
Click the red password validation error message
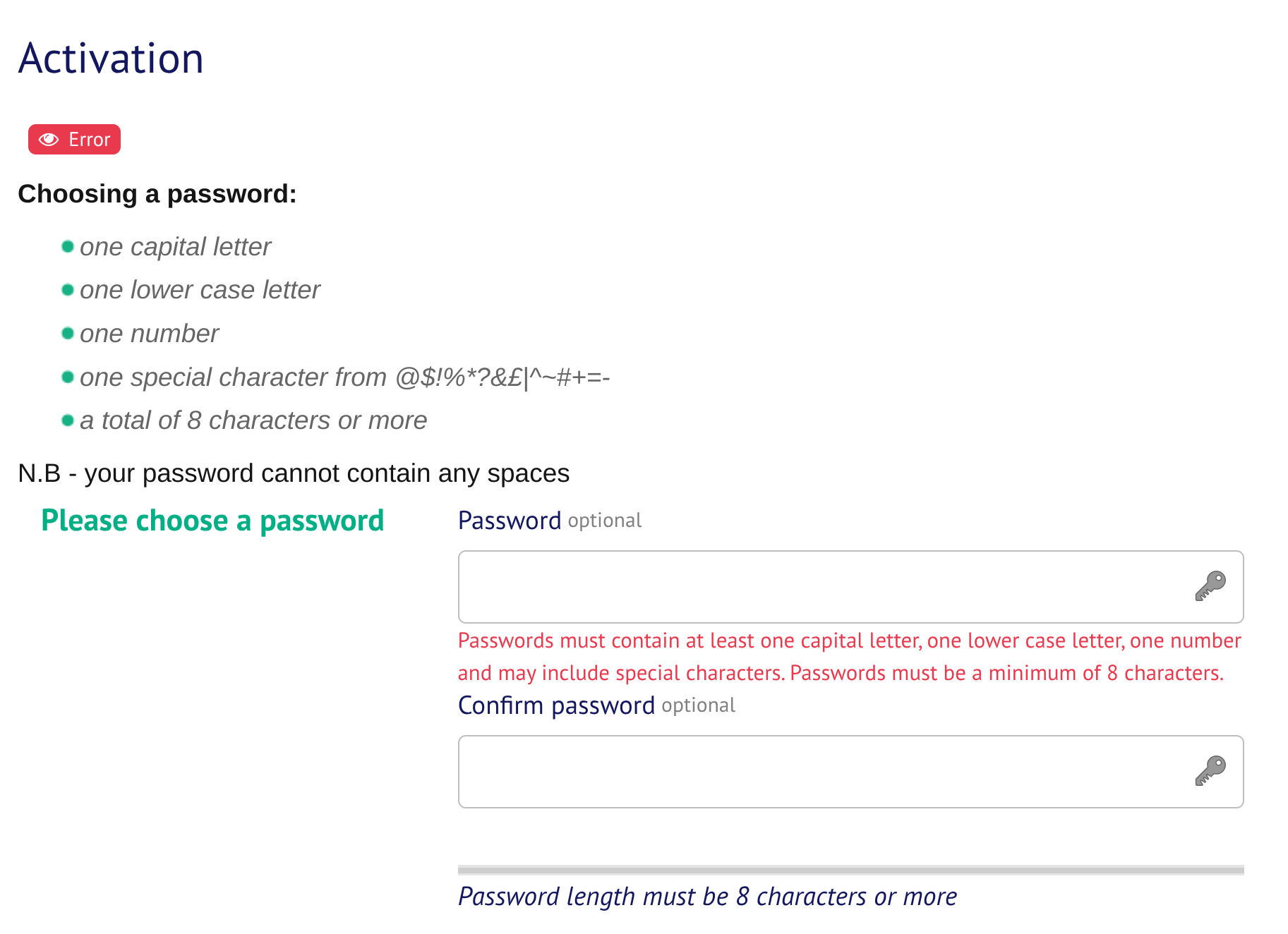point(849,657)
